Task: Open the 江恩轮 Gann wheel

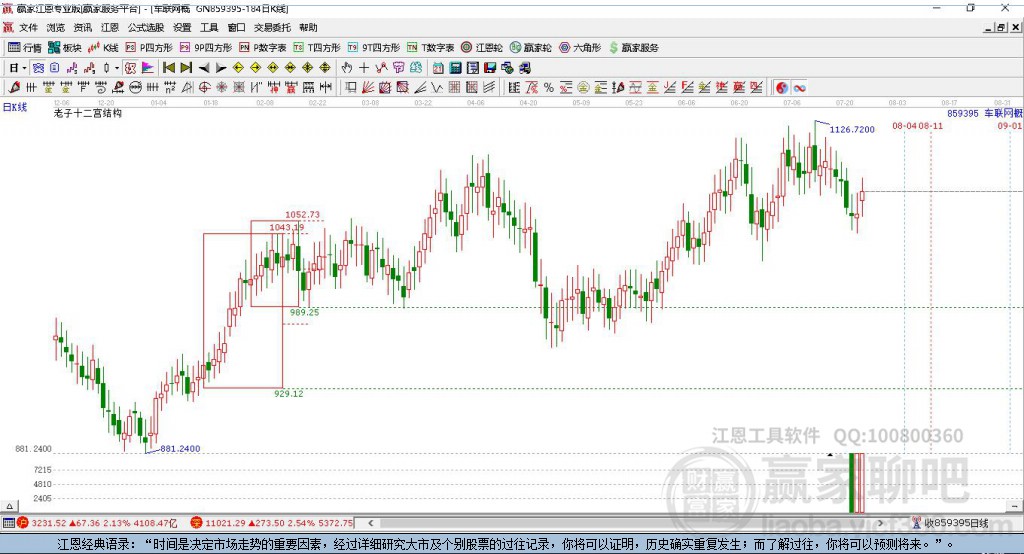Action: (482, 48)
